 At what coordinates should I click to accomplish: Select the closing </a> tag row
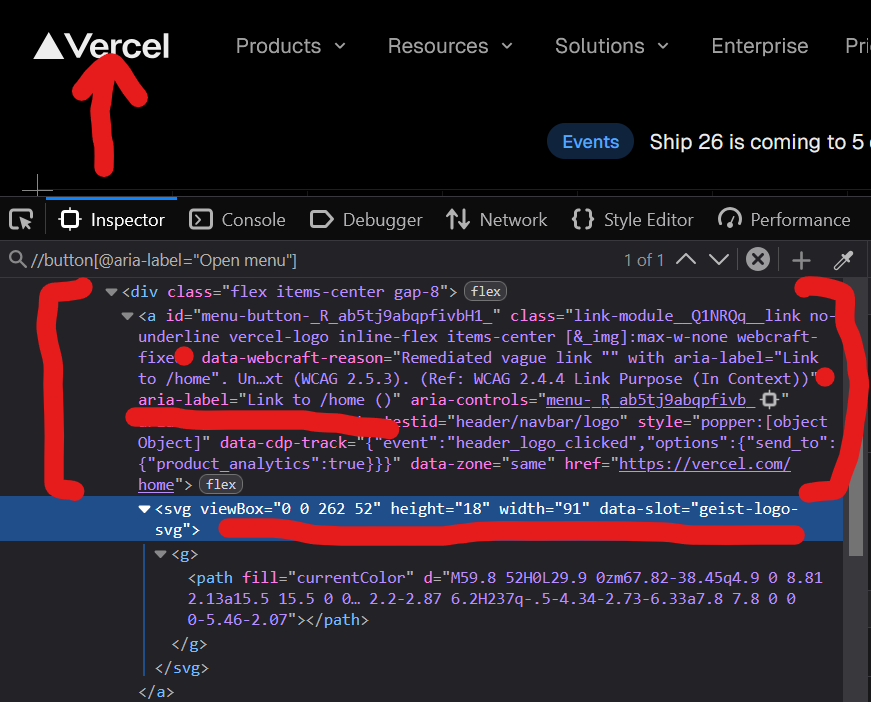[156, 692]
